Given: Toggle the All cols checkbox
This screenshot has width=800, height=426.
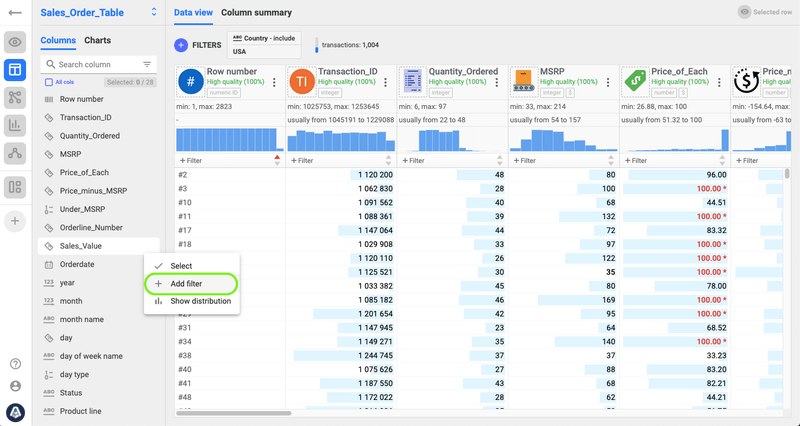Looking at the screenshot, I should [x=49, y=82].
